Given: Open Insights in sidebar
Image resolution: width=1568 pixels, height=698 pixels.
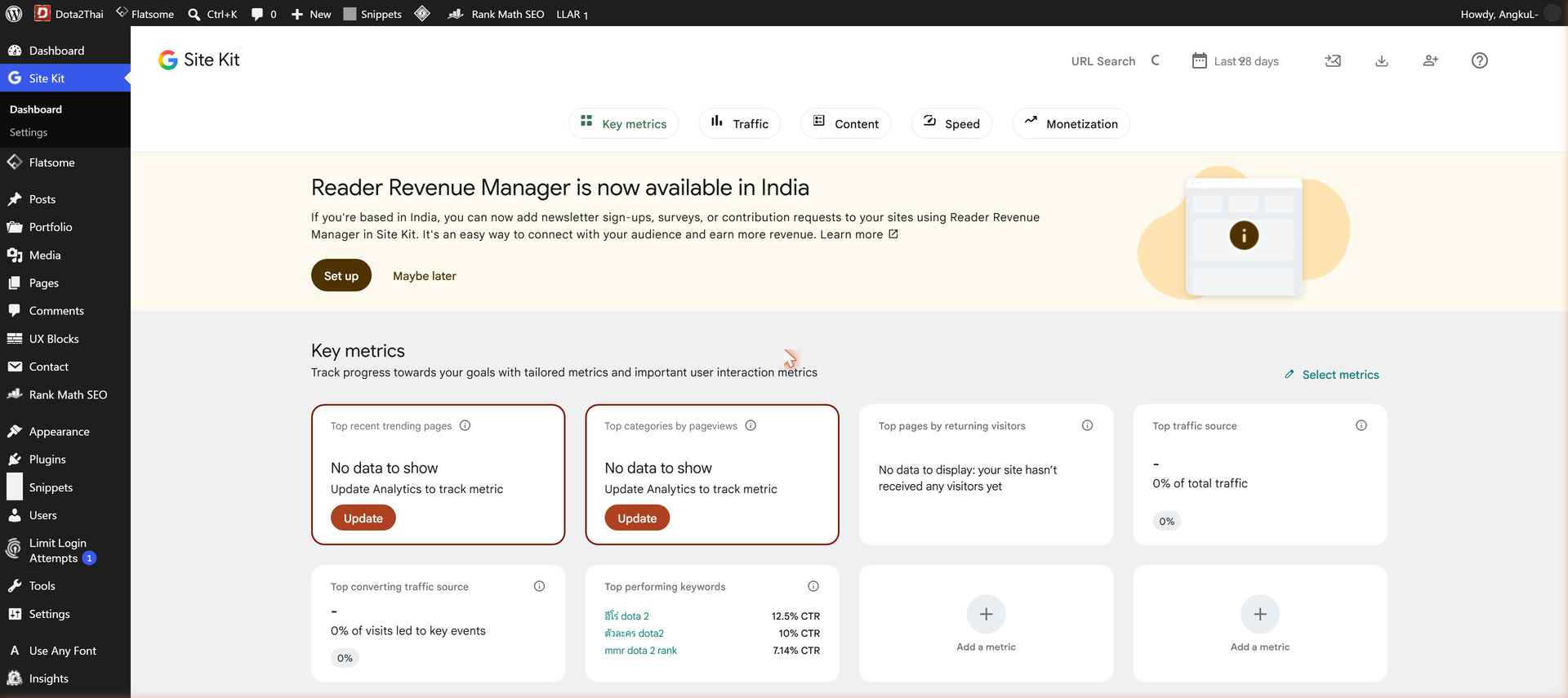Looking at the screenshot, I should (x=65, y=678).
